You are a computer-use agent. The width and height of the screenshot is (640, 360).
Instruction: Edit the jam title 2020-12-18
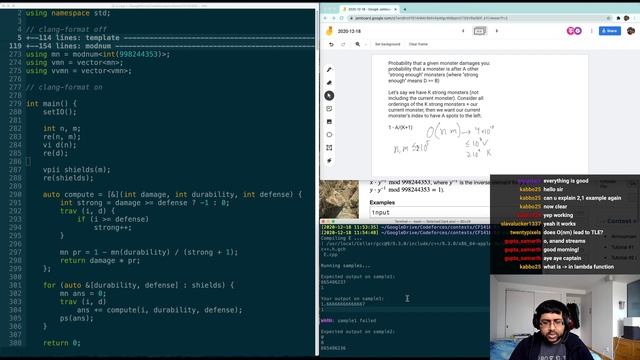tap(349, 31)
